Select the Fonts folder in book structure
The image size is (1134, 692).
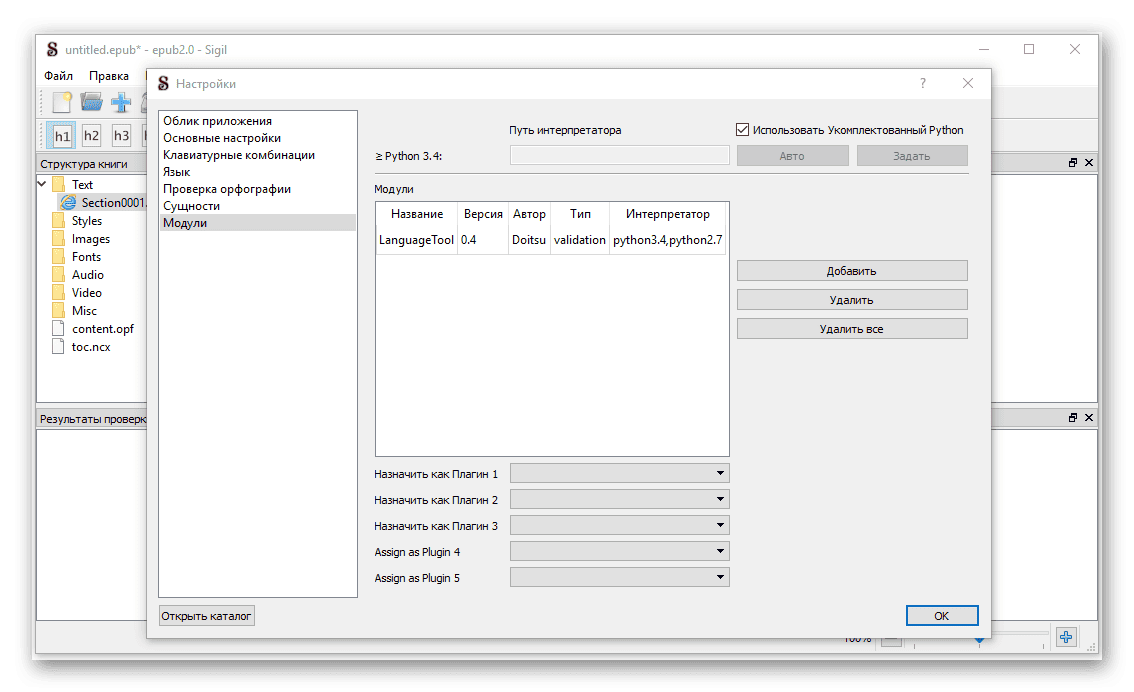click(86, 257)
